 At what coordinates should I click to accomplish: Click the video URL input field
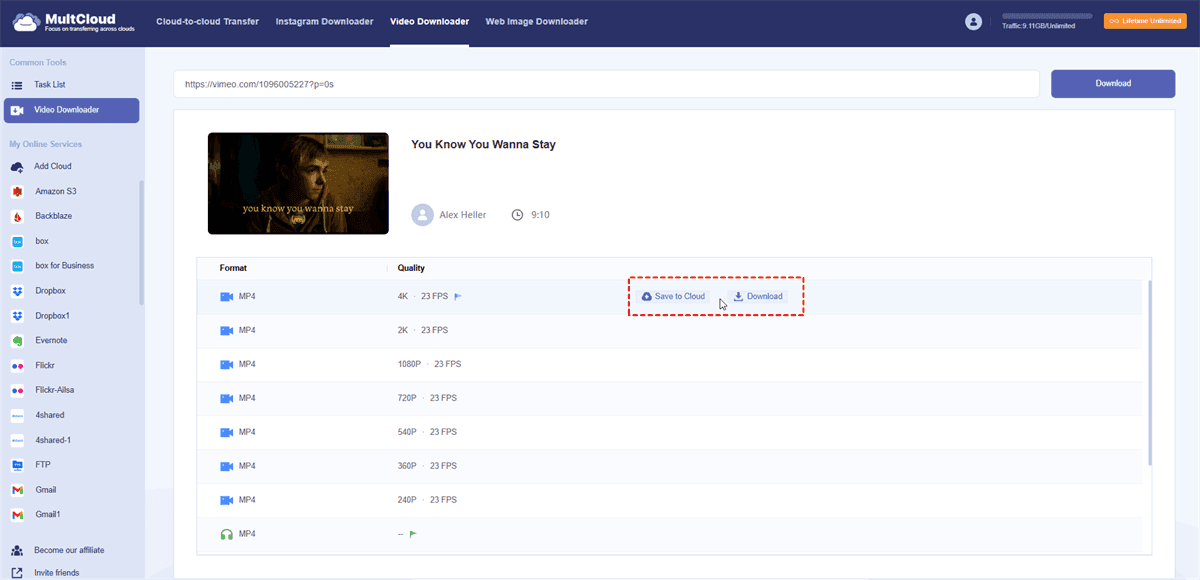coord(606,84)
